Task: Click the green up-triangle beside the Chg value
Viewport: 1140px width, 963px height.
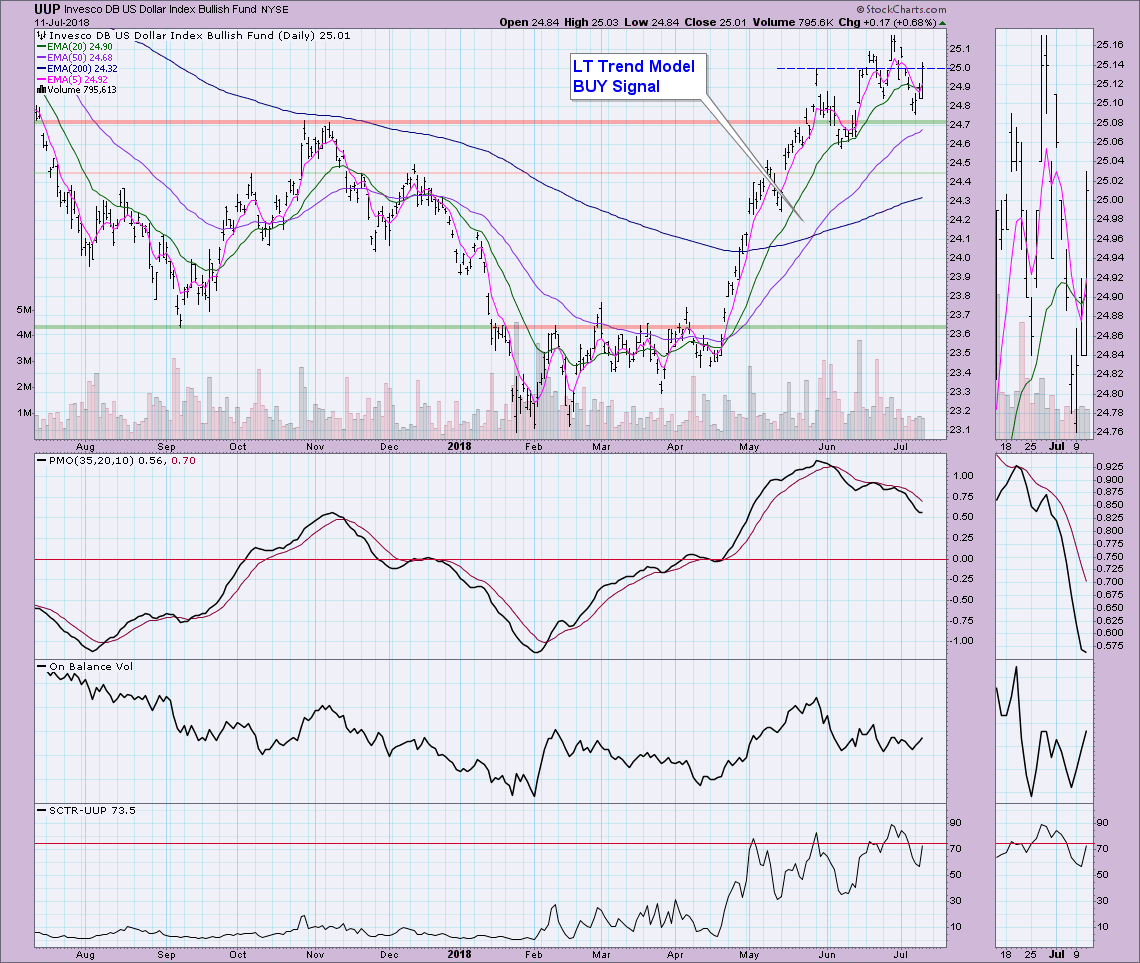Action: click(942, 23)
